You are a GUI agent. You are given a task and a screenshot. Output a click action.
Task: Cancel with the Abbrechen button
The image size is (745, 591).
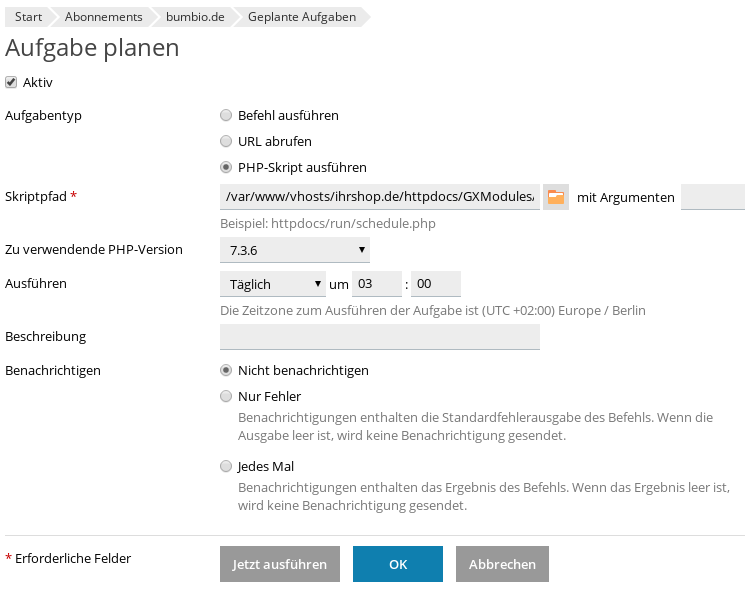502,564
